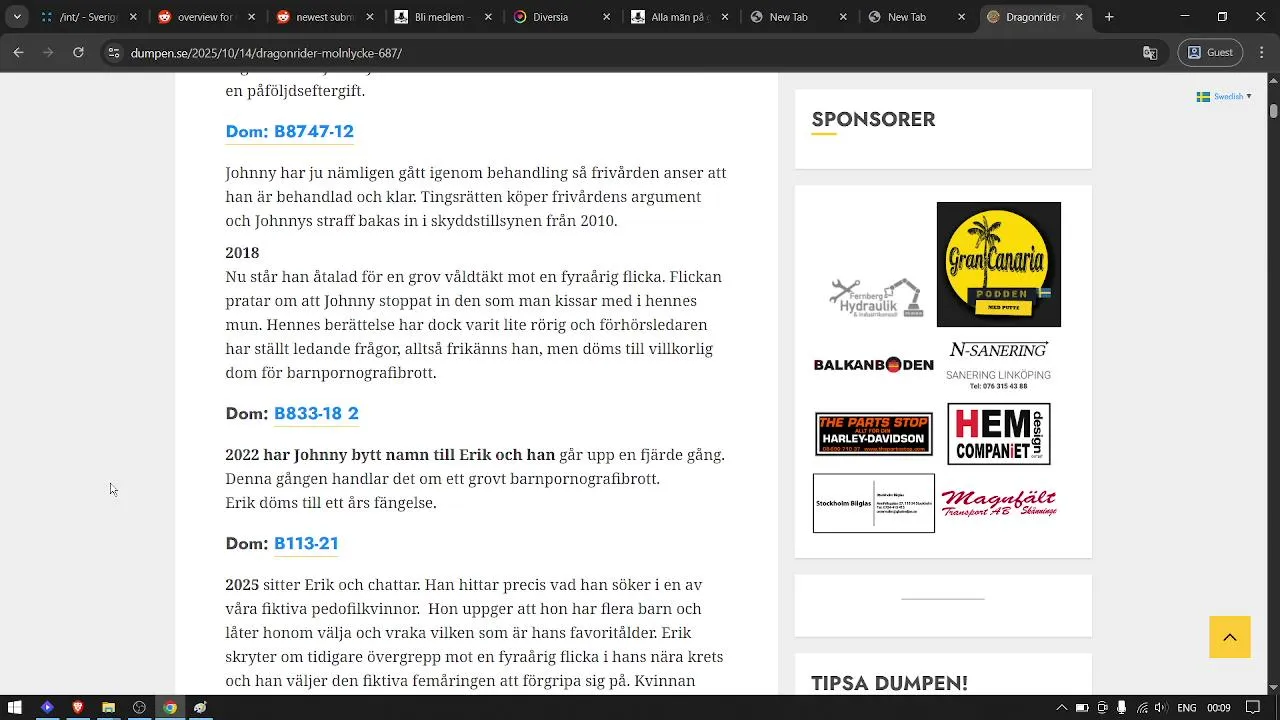1280x720 pixels.
Task: Click the TIPSA DUMPEN! heading
Action: [x=889, y=683]
